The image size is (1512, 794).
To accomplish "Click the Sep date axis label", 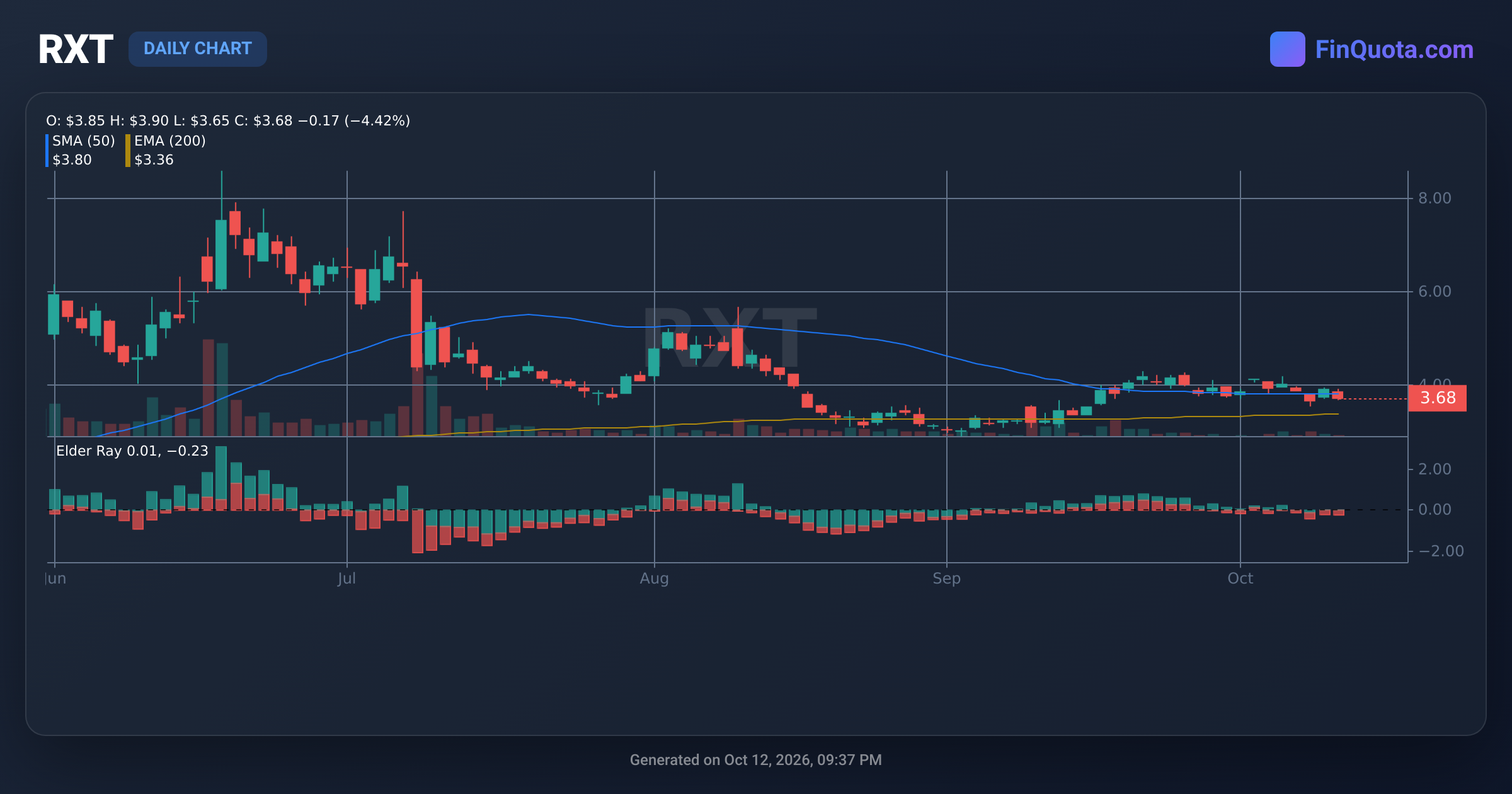I will [946, 578].
